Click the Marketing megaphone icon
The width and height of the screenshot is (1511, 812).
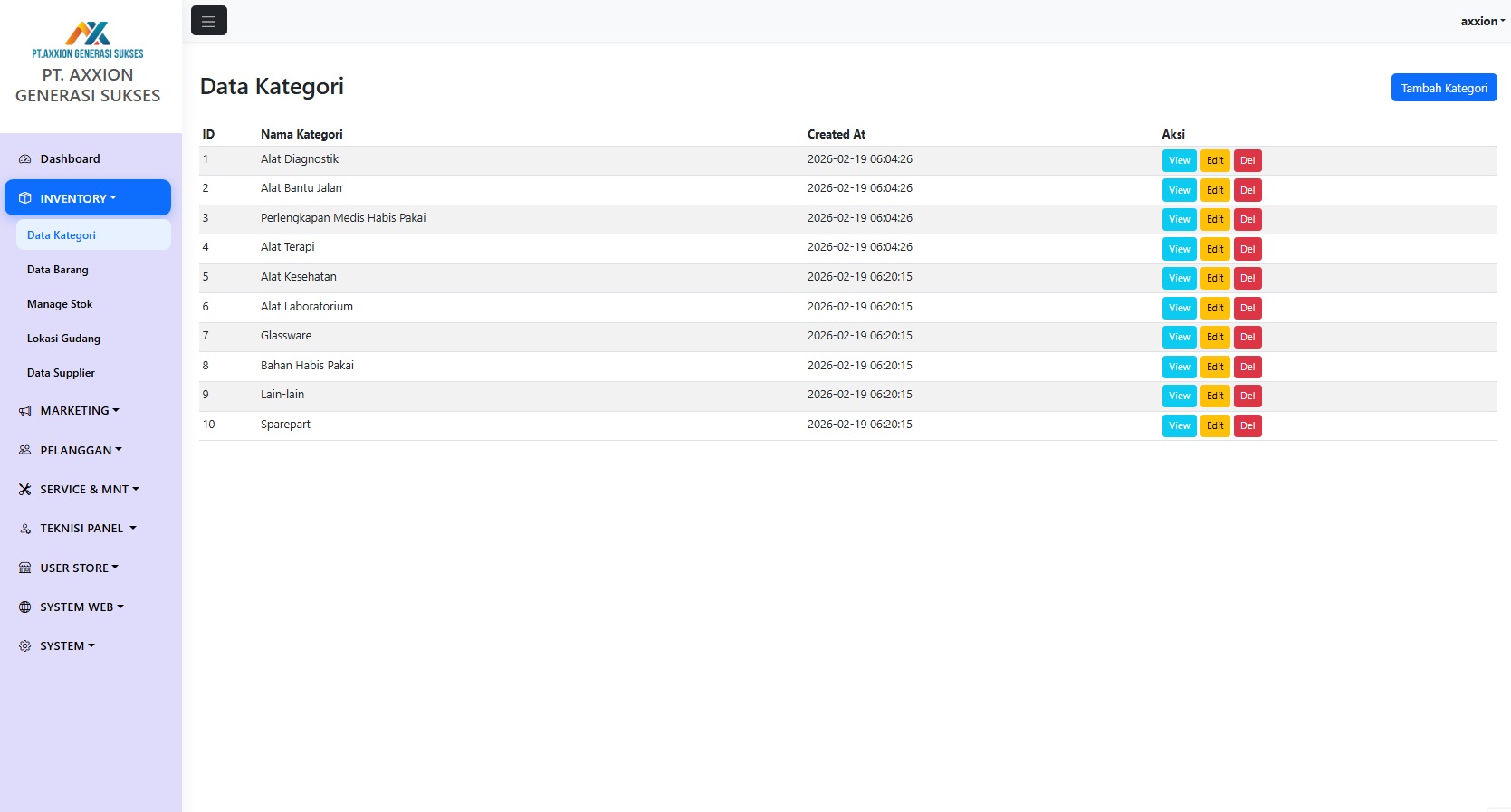tap(25, 411)
